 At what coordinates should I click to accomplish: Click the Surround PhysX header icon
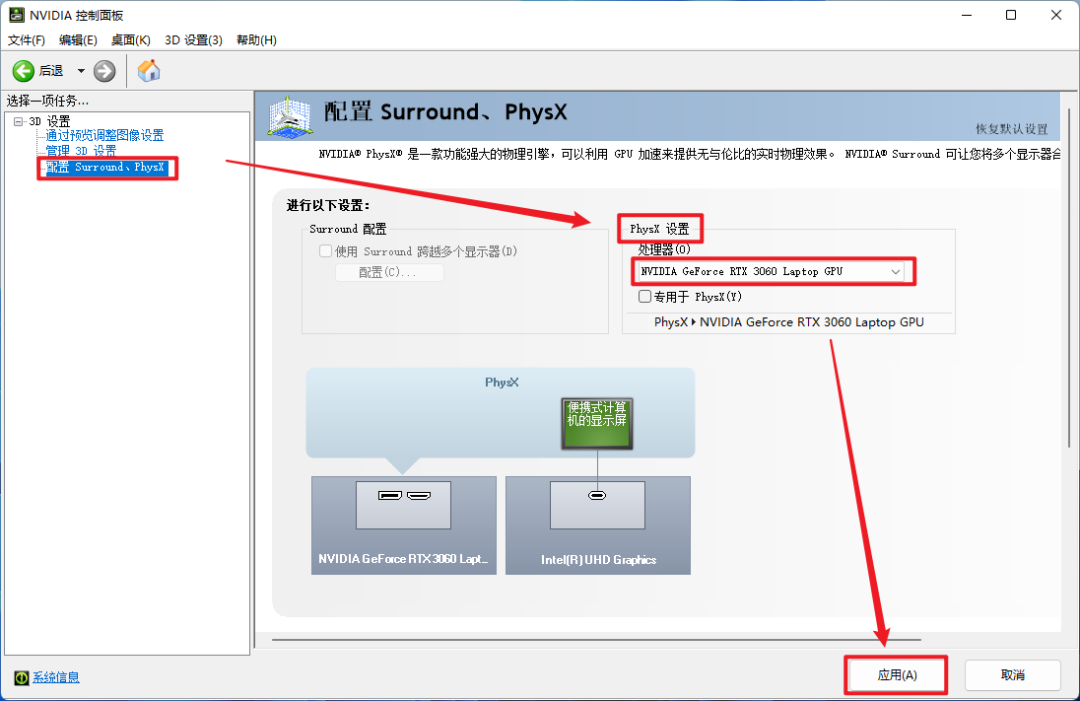(289, 116)
